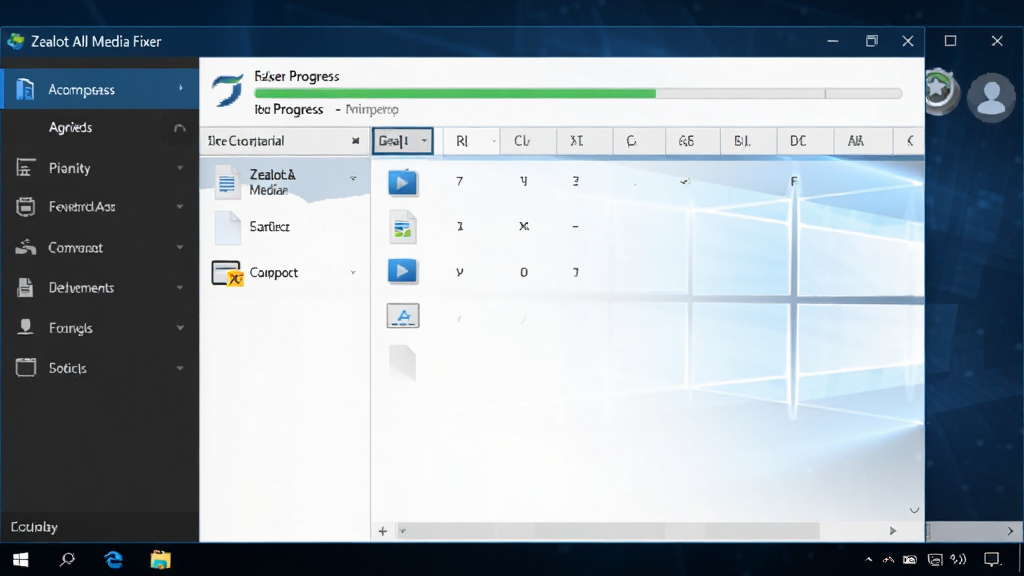Expand the Acompass sidebar arrow
This screenshot has width=1024, height=576.
coord(181,88)
